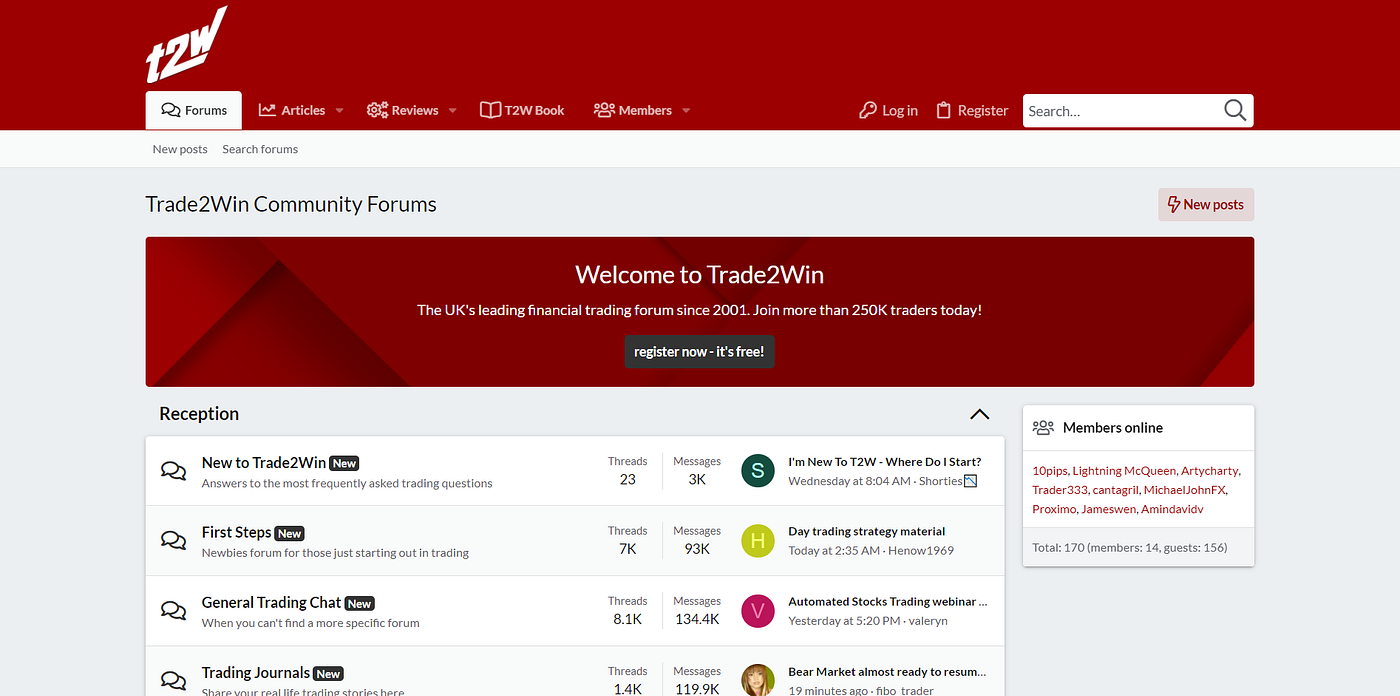Open member Proximo profile

coord(1054,509)
